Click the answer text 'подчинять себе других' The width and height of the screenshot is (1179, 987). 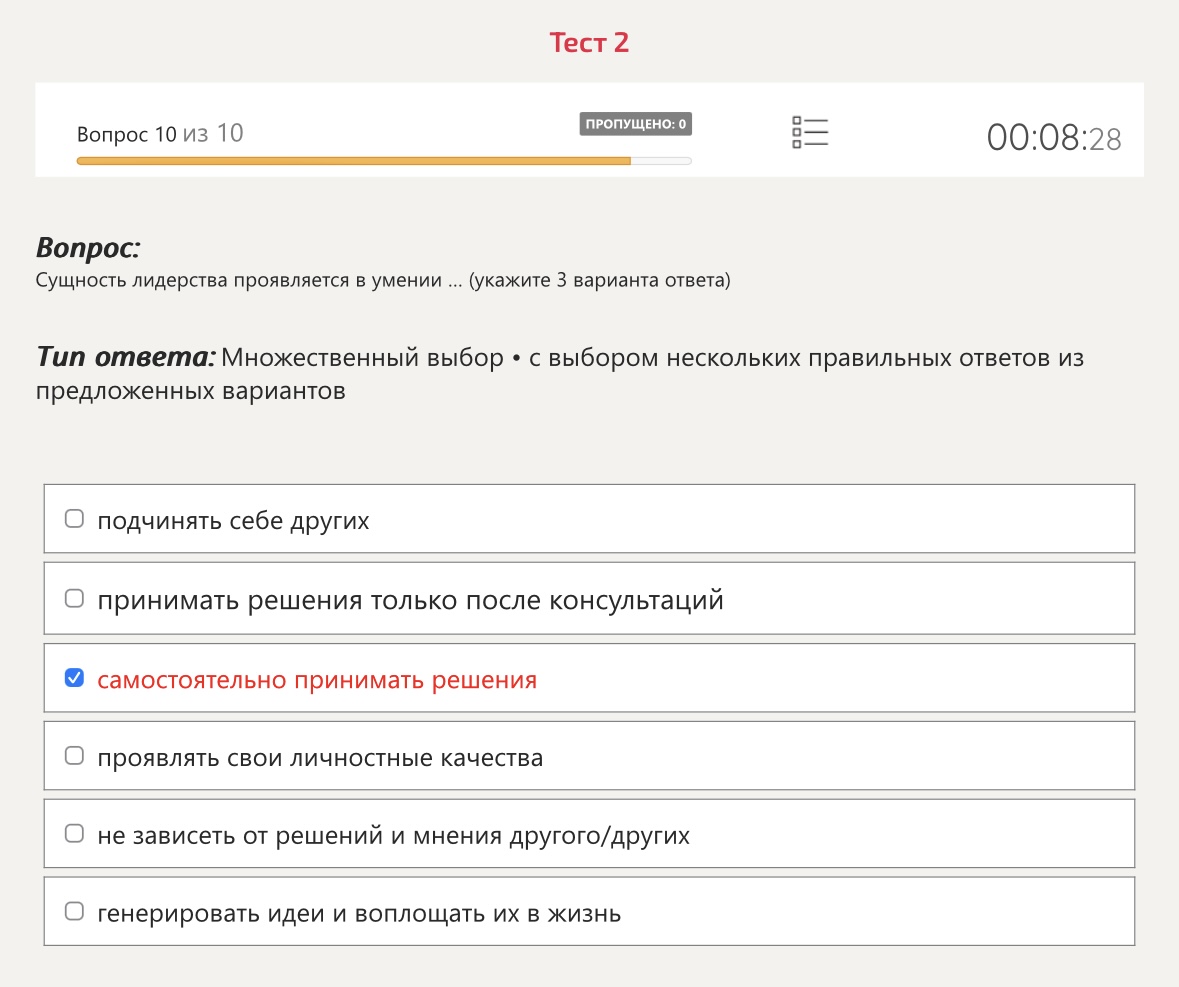[233, 520]
